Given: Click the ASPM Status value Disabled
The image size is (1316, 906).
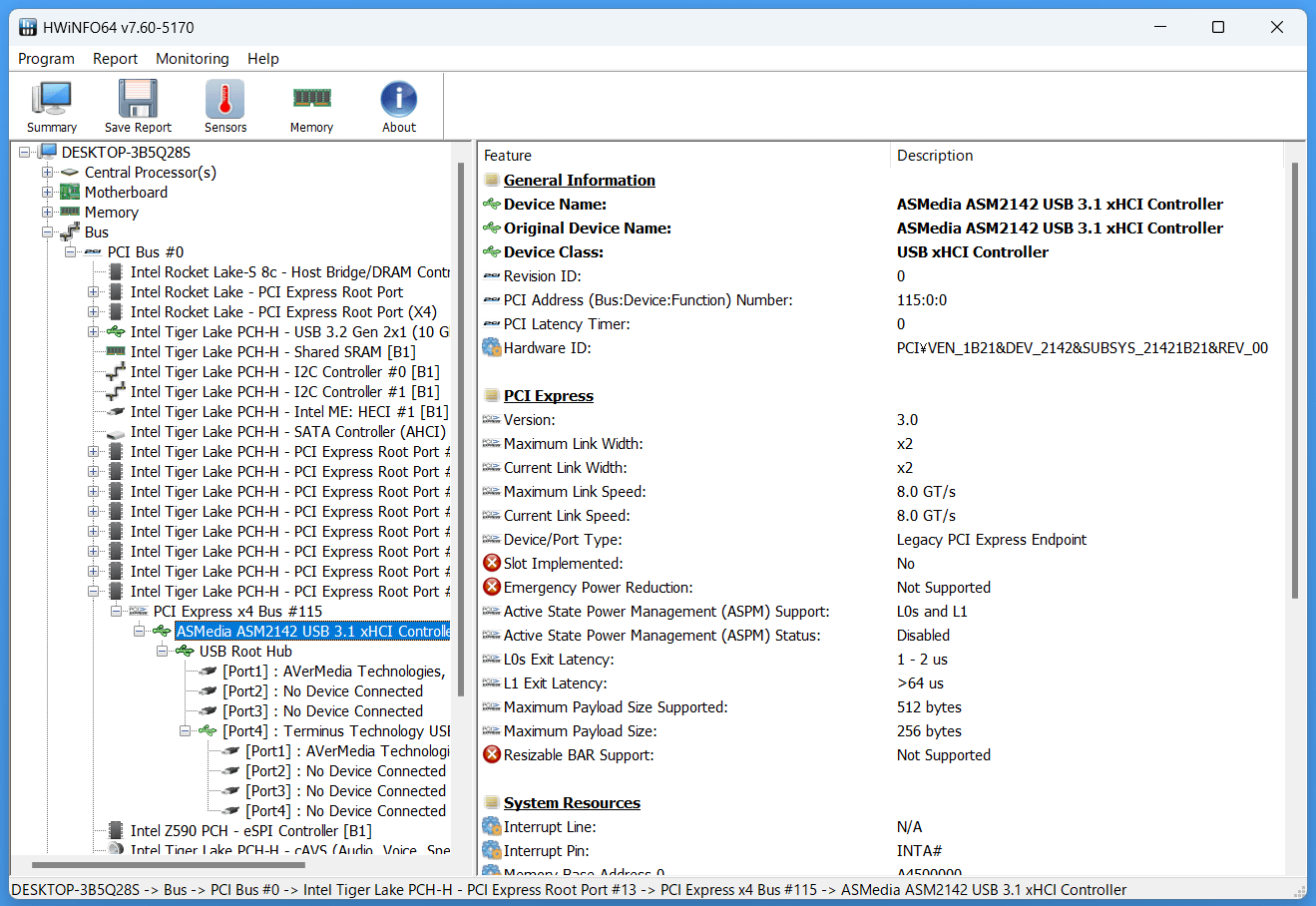Looking at the screenshot, I should point(923,636).
